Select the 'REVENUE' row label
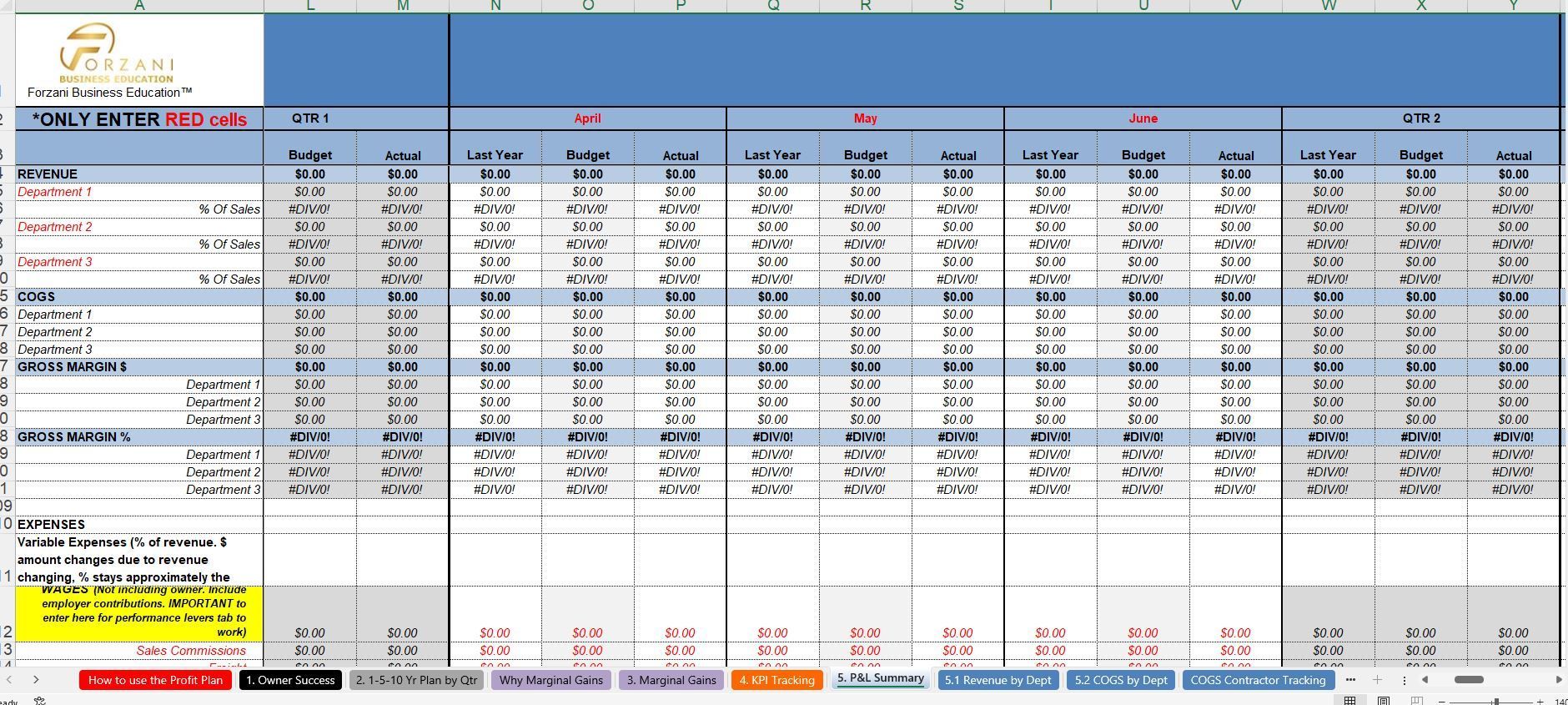Viewport: 1568px width, 705px height. tap(139, 174)
